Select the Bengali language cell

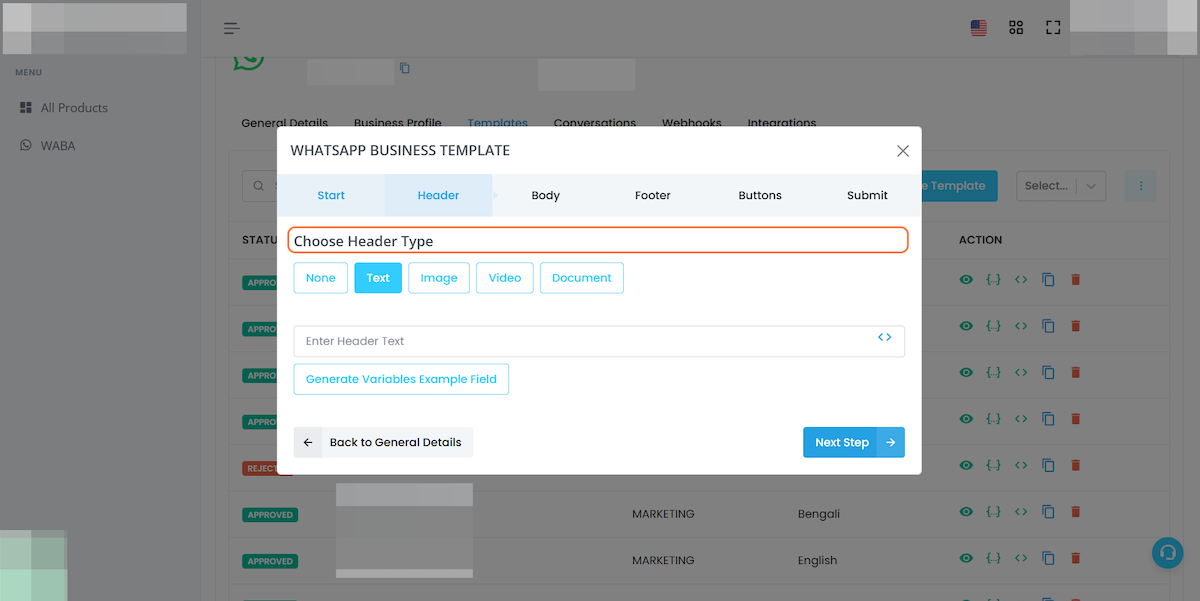tap(819, 514)
